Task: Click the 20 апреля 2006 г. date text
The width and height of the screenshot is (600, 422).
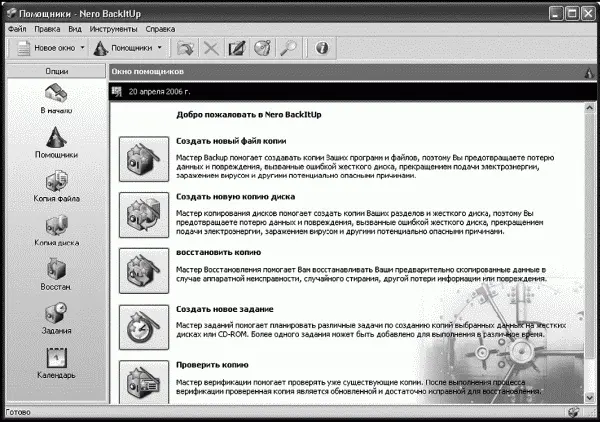Action: tap(159, 91)
